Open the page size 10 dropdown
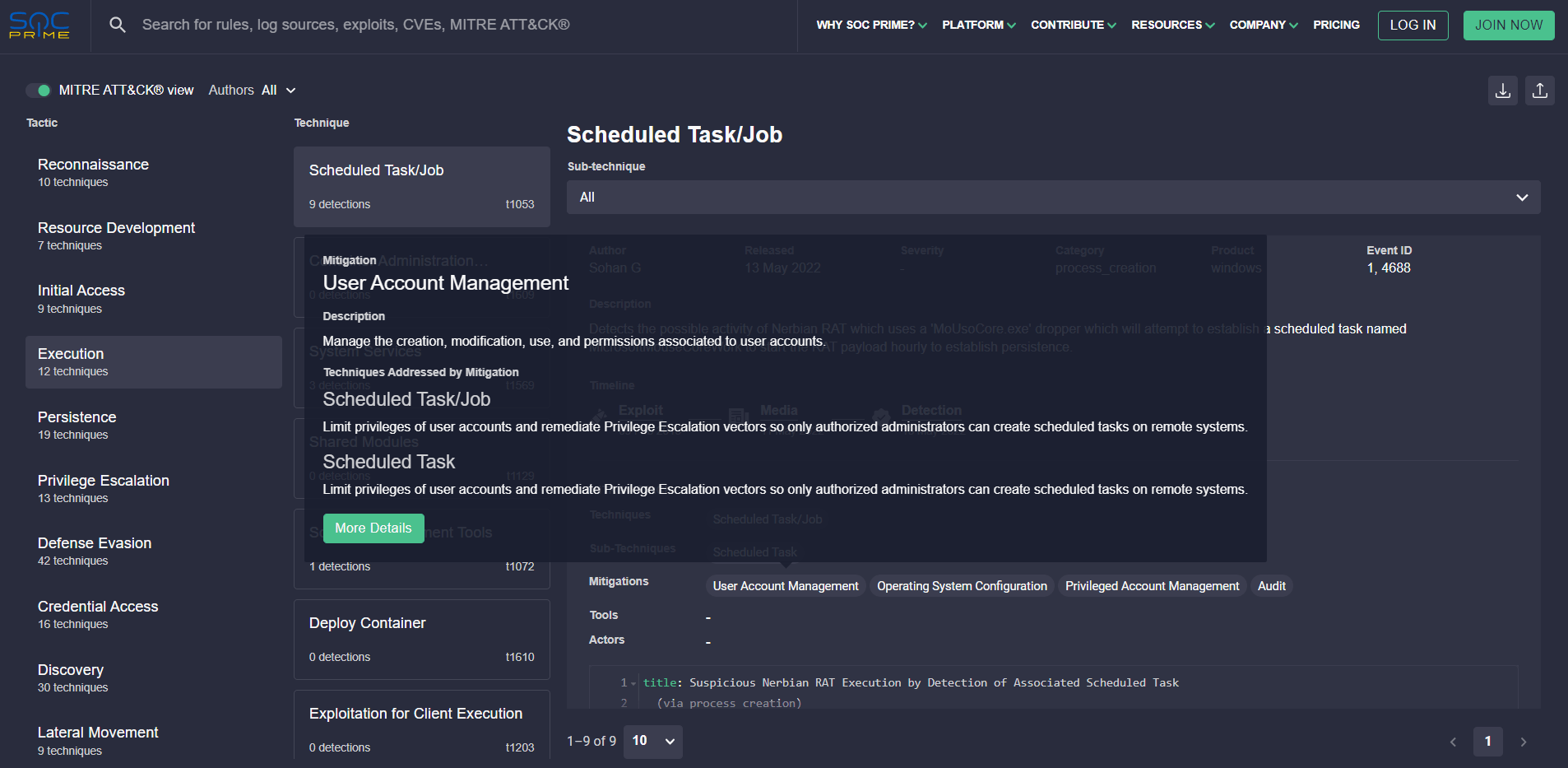Image resolution: width=1568 pixels, height=768 pixels. coord(653,742)
